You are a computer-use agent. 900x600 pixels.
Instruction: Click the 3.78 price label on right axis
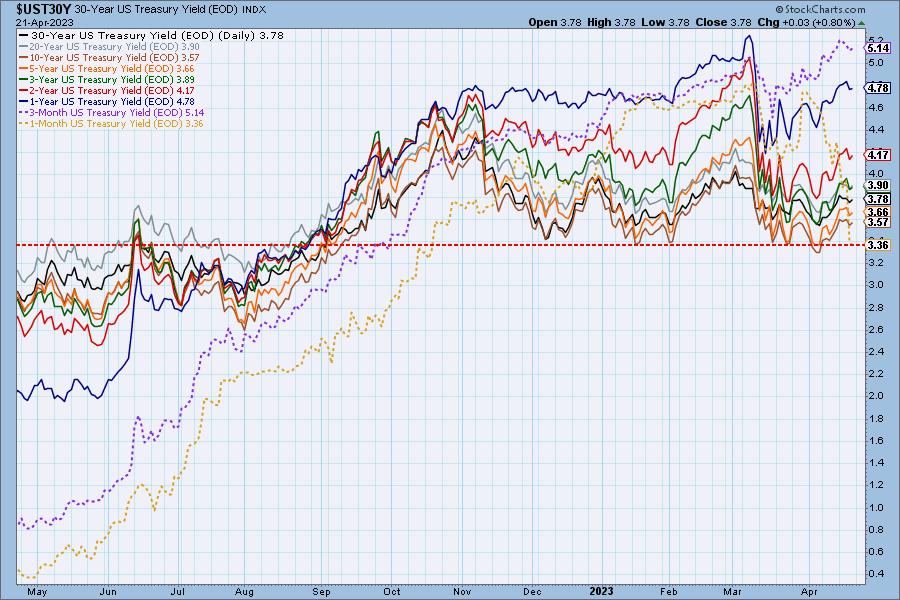(878, 199)
